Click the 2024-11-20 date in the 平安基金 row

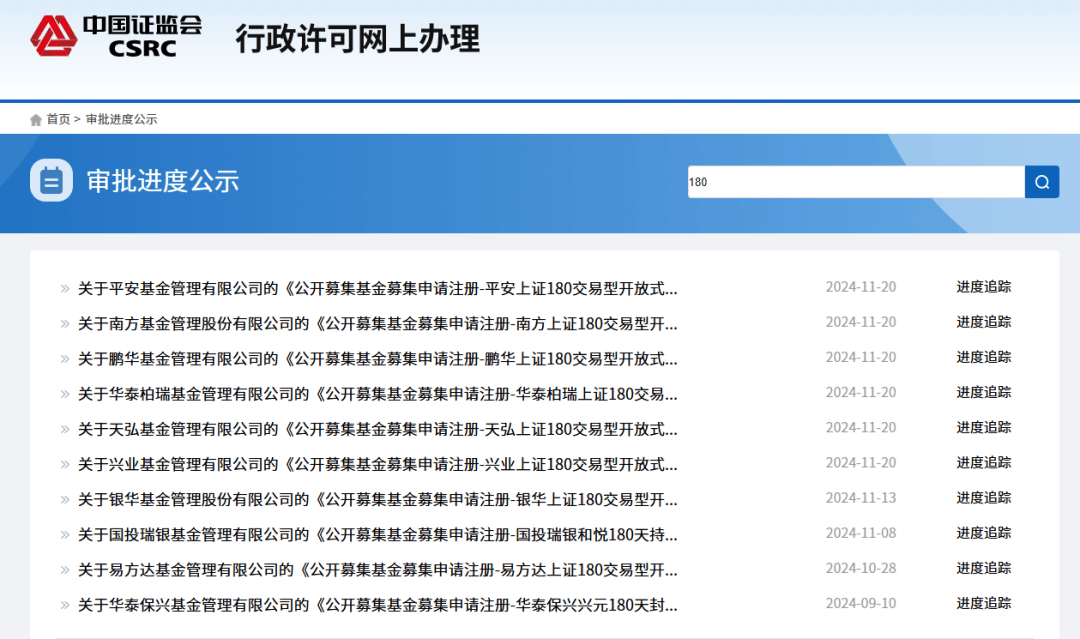[861, 286]
